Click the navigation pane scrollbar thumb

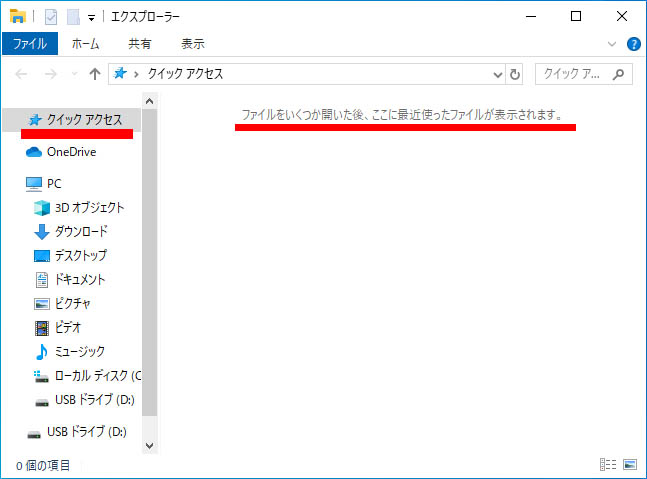tap(149, 262)
